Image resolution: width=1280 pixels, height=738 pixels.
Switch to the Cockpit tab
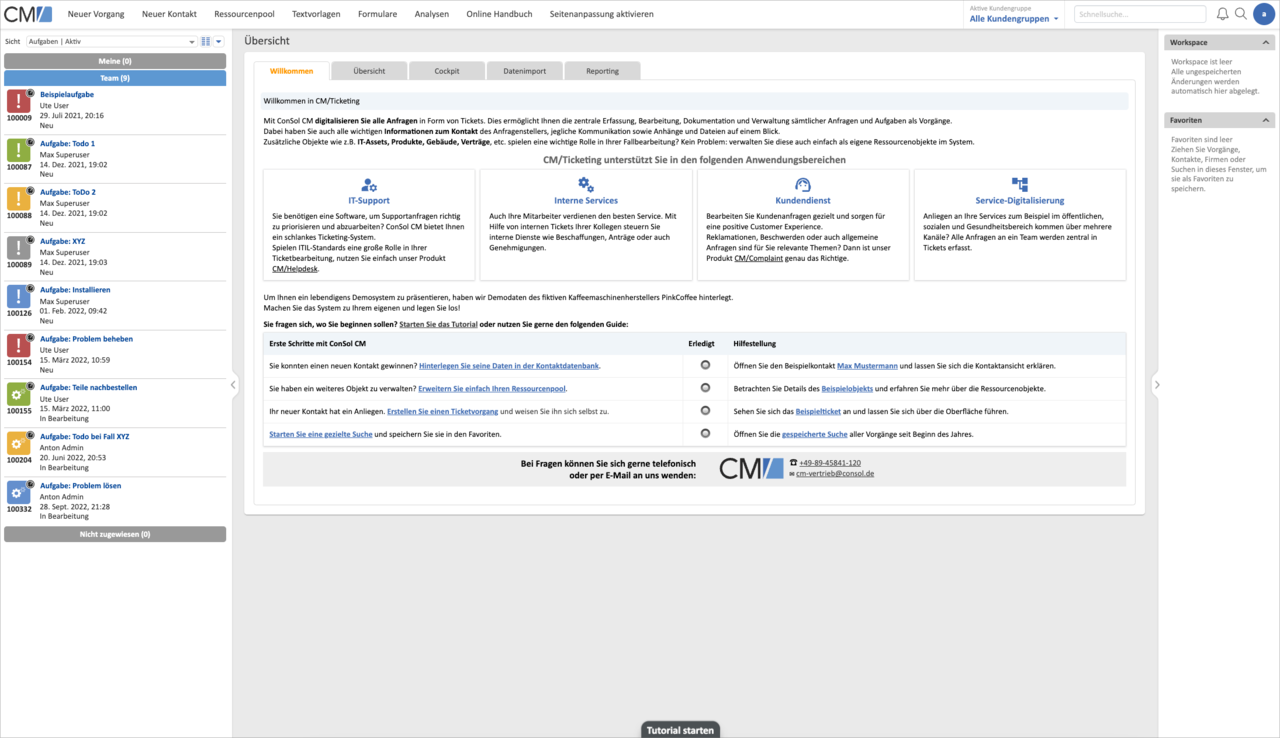click(447, 71)
